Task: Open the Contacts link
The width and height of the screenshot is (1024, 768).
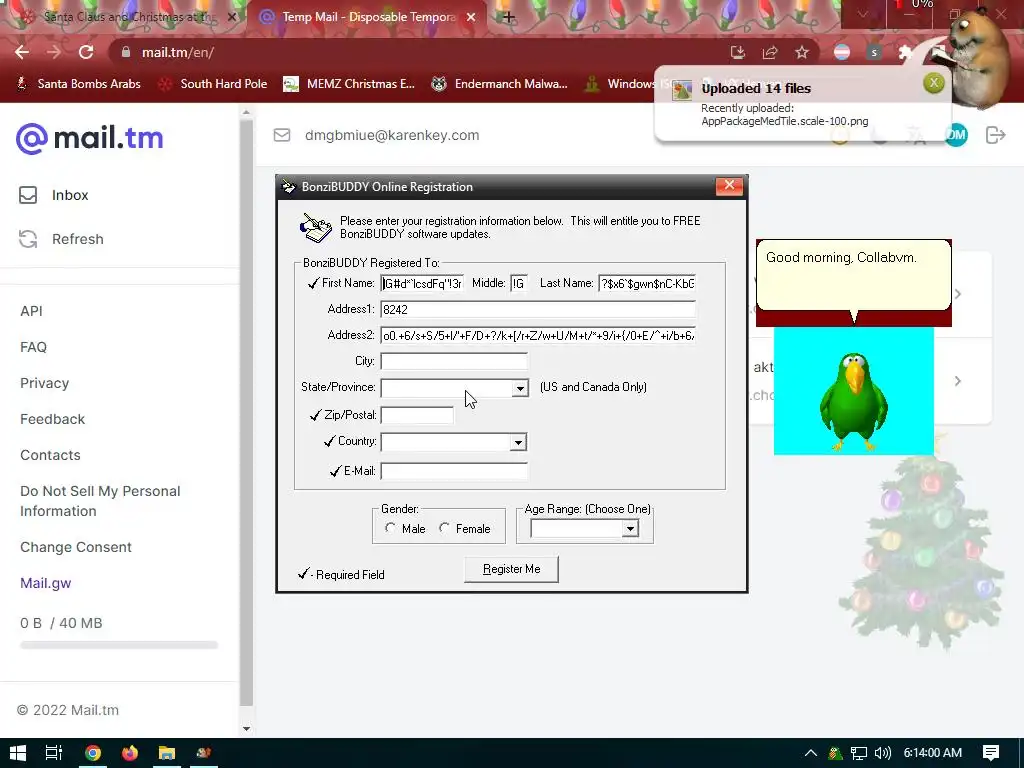Action: pos(50,455)
